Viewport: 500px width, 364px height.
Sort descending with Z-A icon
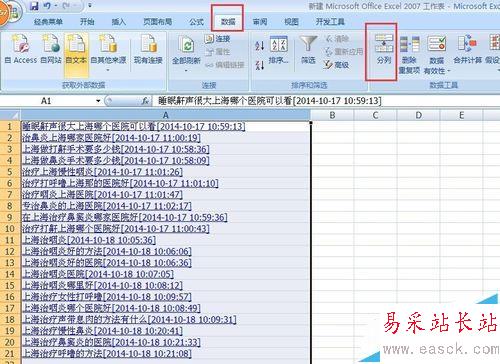point(259,65)
